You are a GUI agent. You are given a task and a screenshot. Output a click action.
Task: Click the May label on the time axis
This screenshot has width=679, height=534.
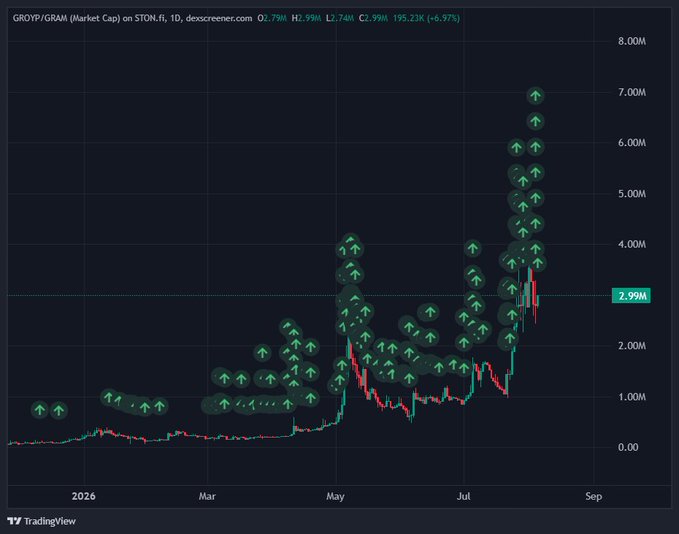[x=335, y=496]
